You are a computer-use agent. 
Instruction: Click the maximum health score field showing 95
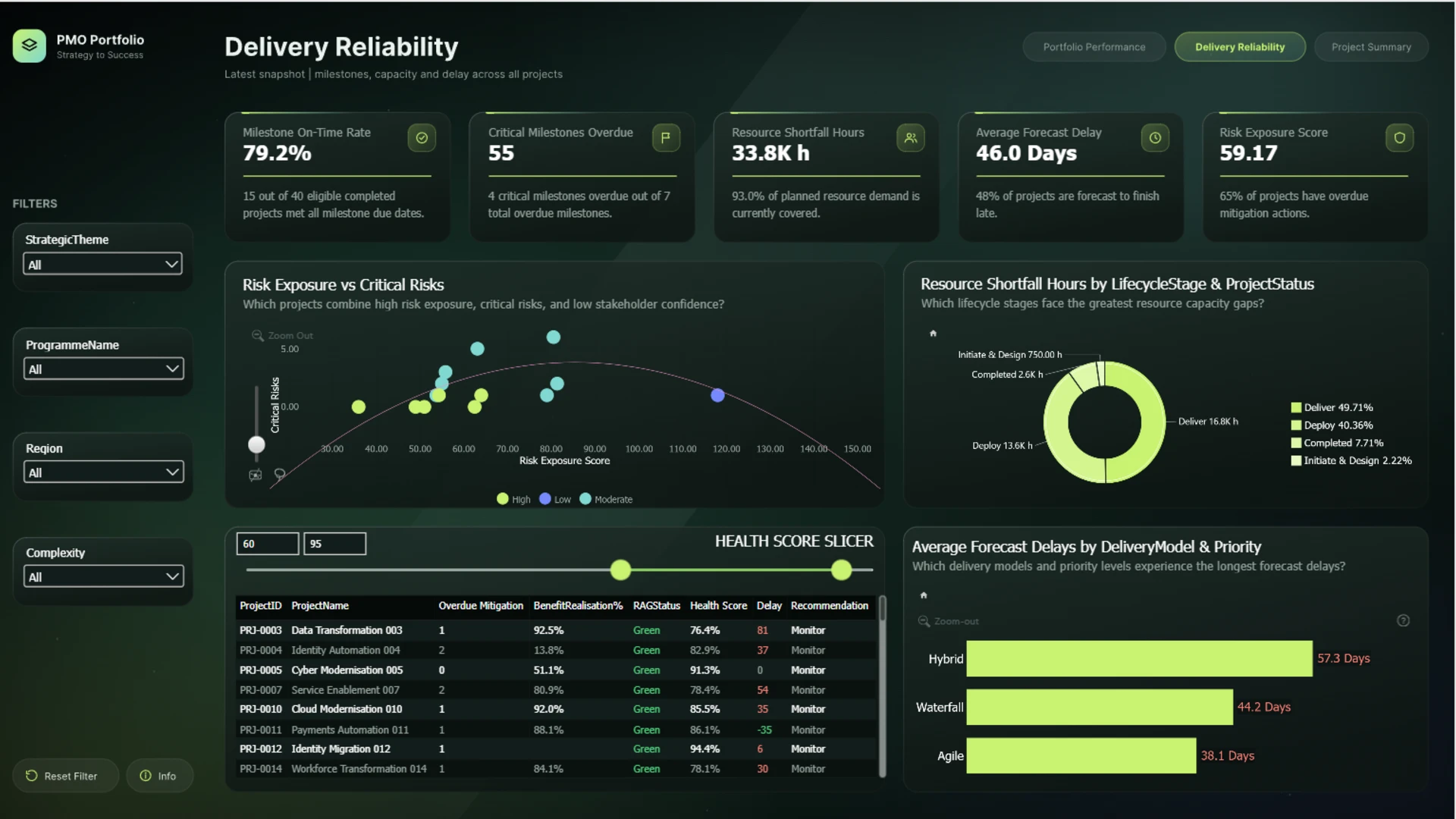coord(334,544)
